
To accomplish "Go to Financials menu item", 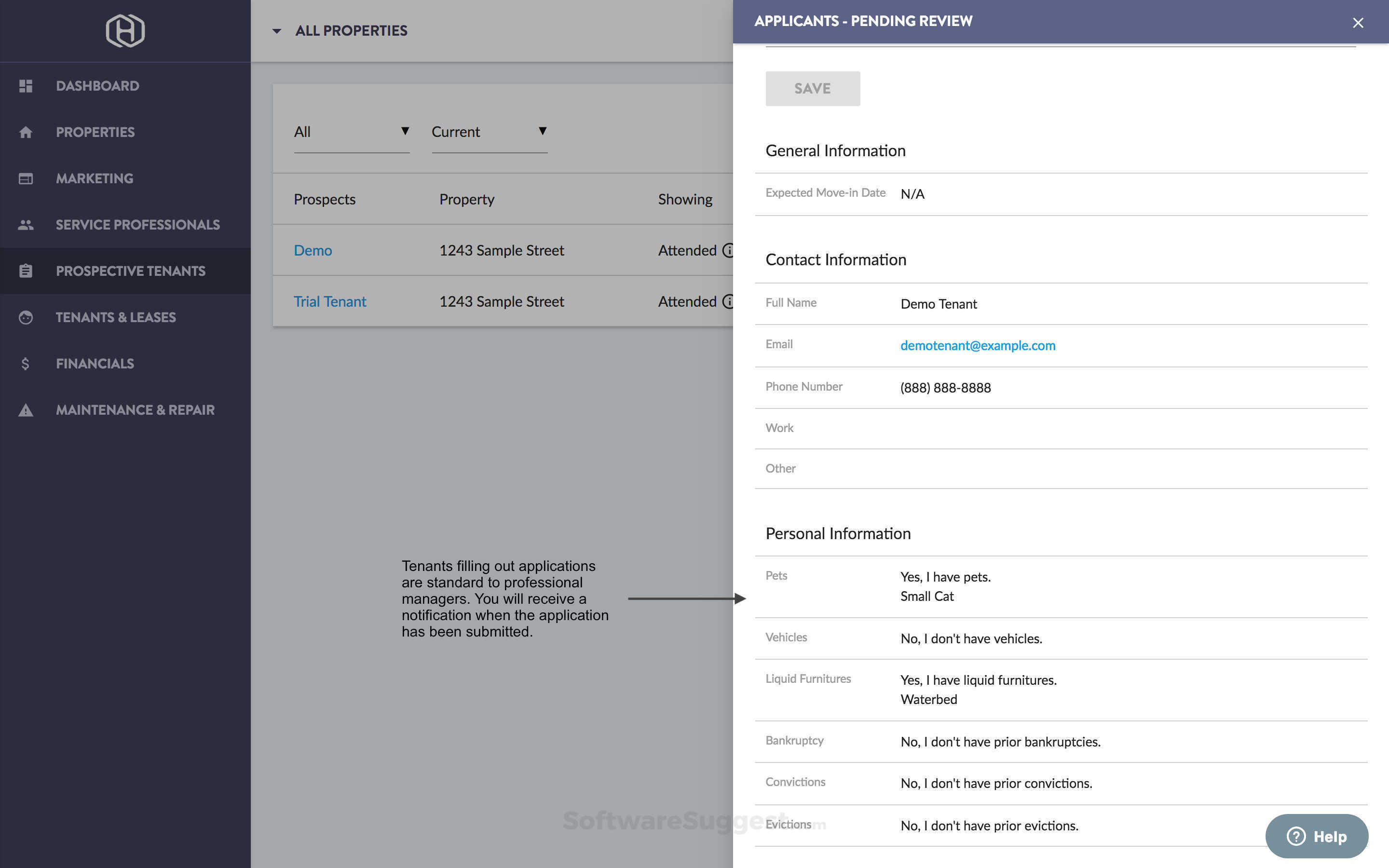I will (x=95, y=364).
